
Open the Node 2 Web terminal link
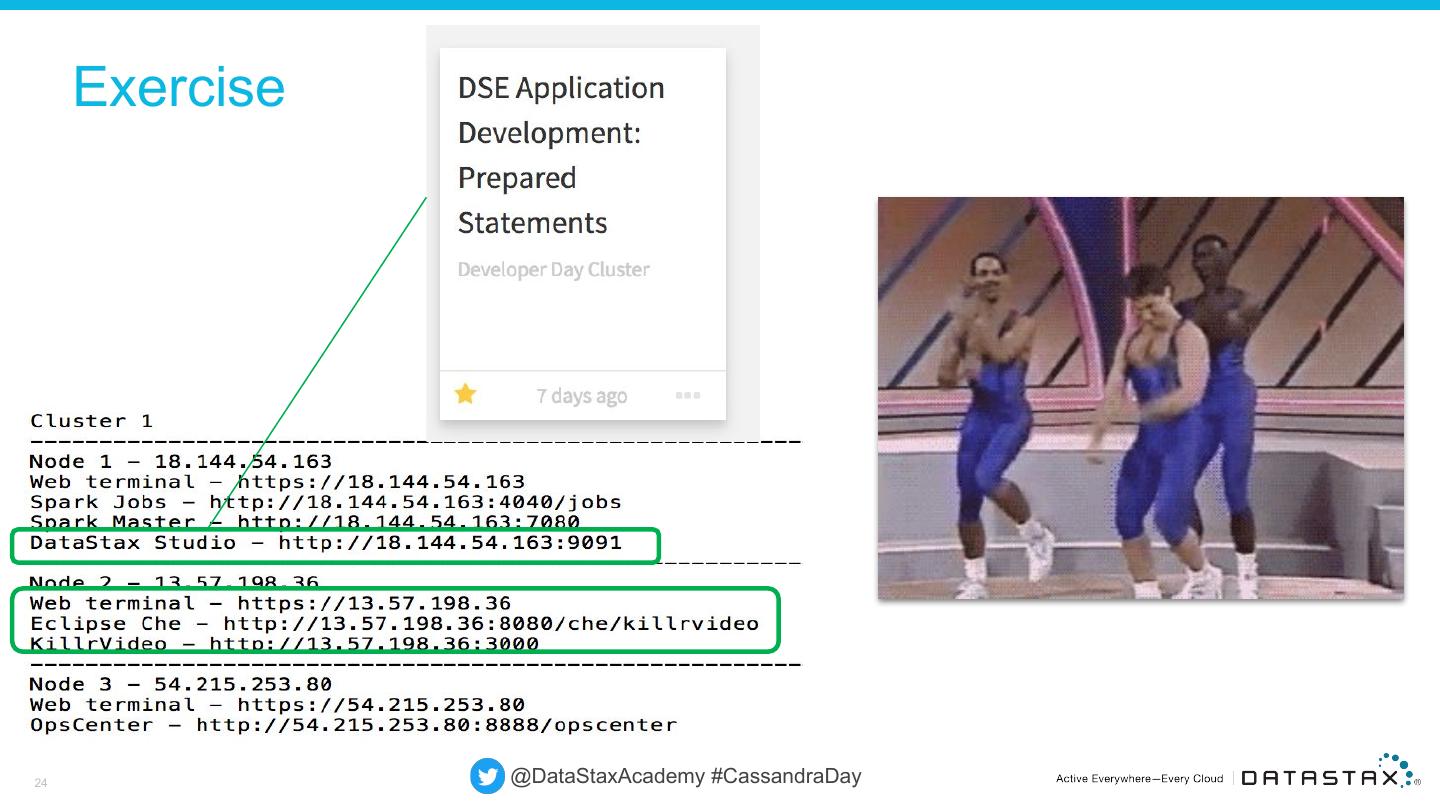373,603
